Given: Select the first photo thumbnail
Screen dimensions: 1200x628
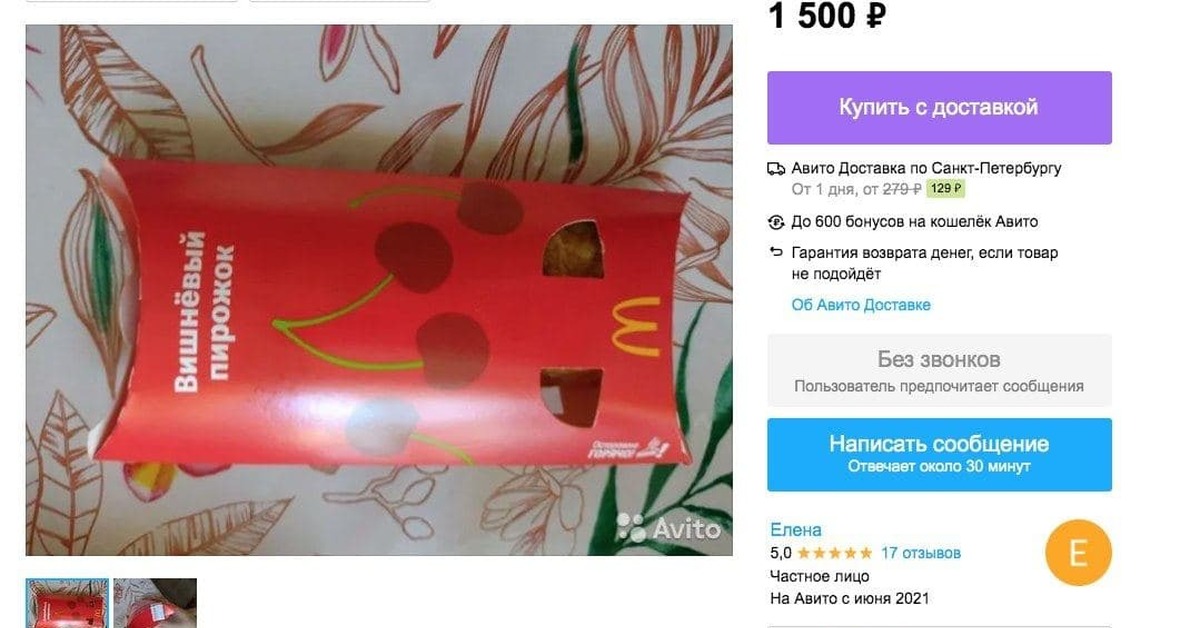Looking at the screenshot, I should tap(67, 603).
